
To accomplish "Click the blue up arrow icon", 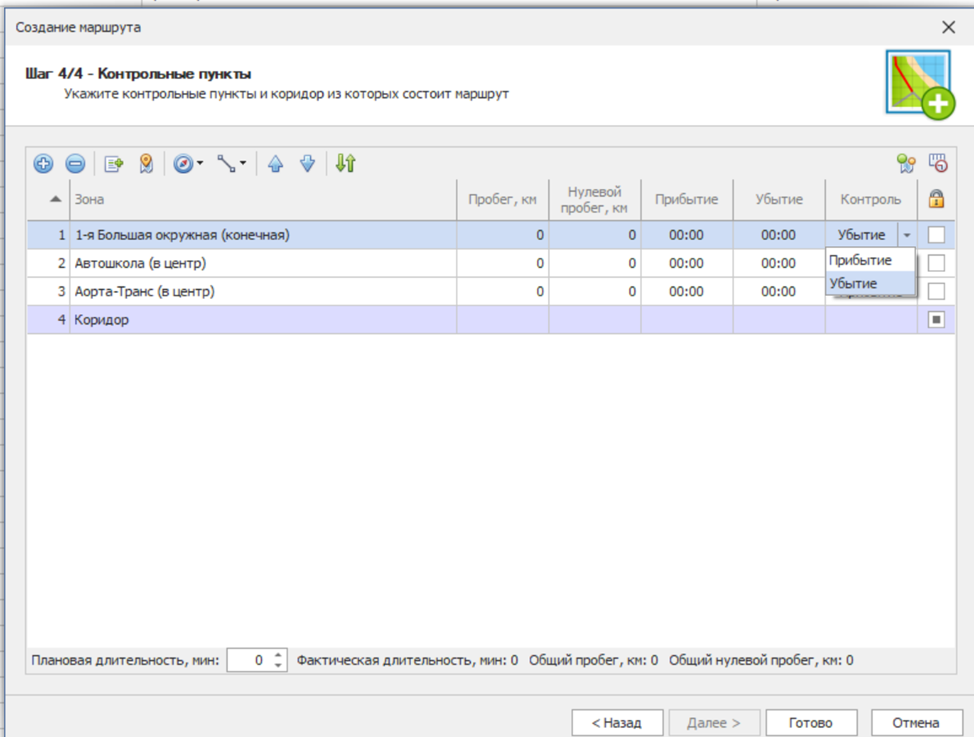I will coord(275,164).
